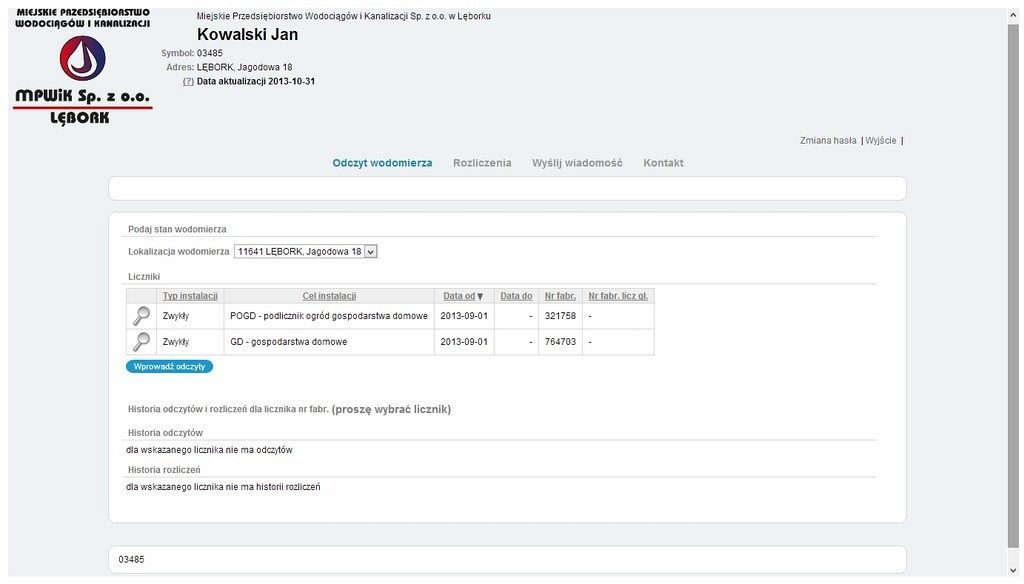Sort table by Nr fabr. column
Screen dimensions: 1024x584
click(x=560, y=296)
